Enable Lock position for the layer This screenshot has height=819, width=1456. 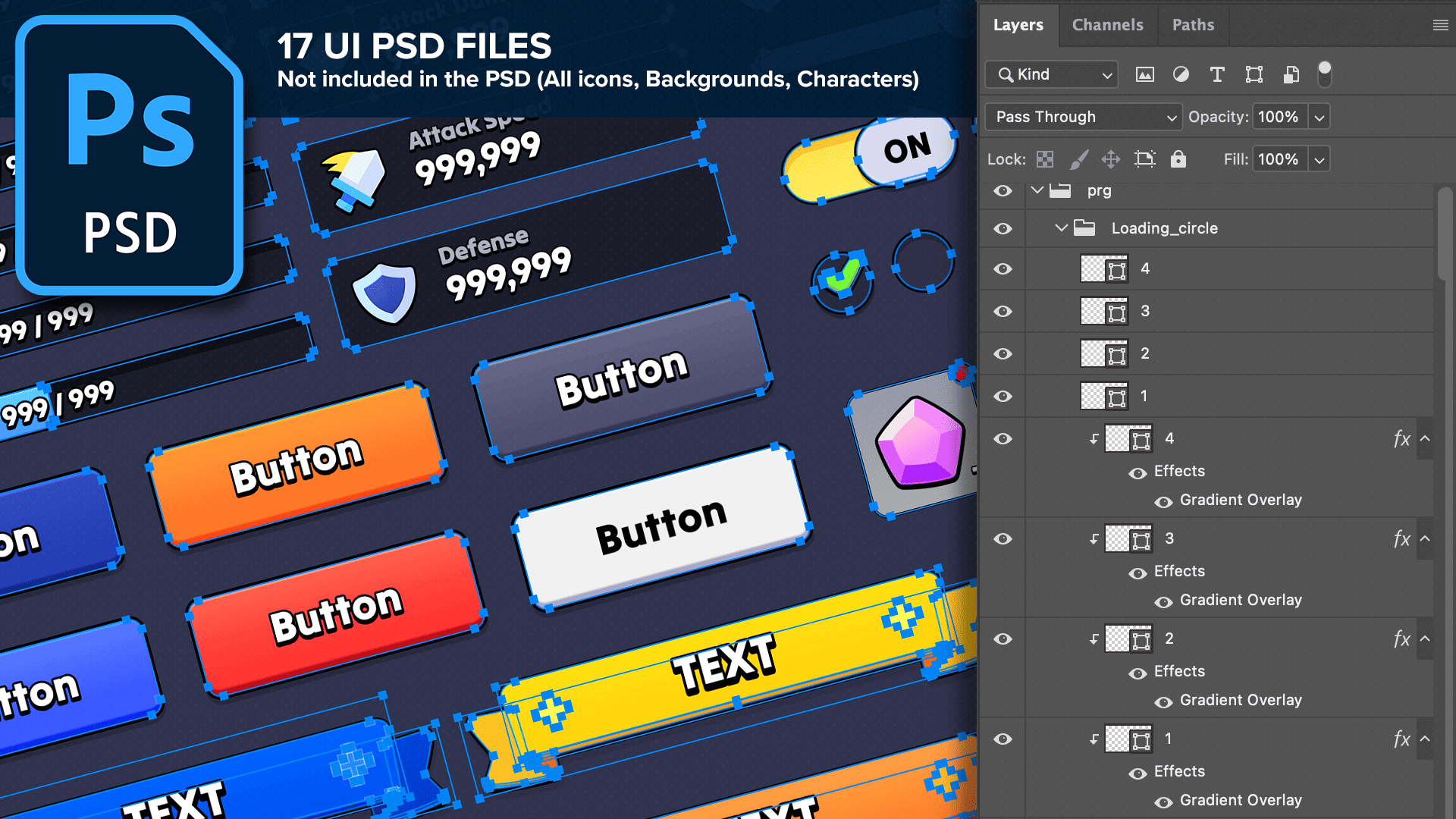point(1111,159)
